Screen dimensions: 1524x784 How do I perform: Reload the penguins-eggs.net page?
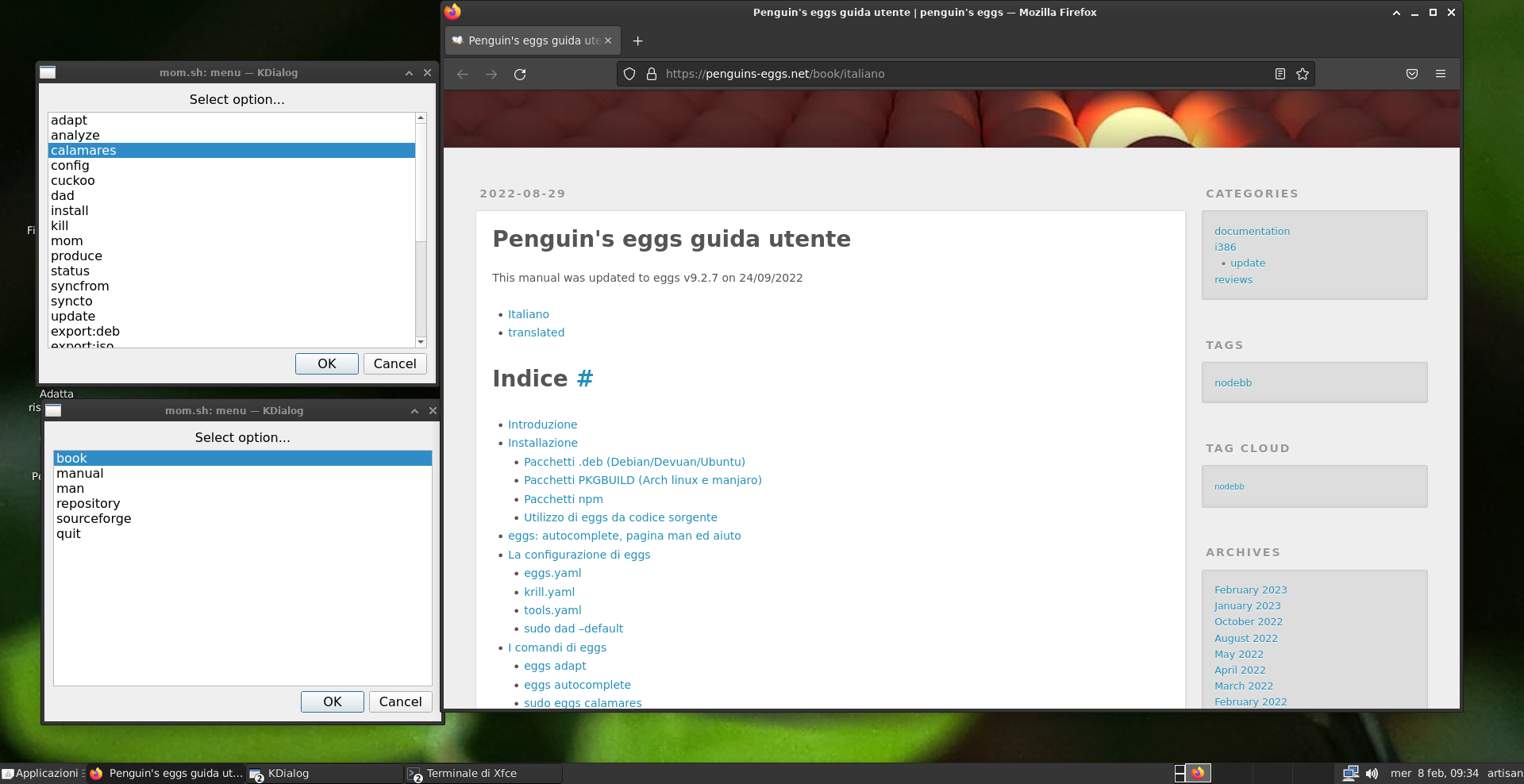pos(520,74)
